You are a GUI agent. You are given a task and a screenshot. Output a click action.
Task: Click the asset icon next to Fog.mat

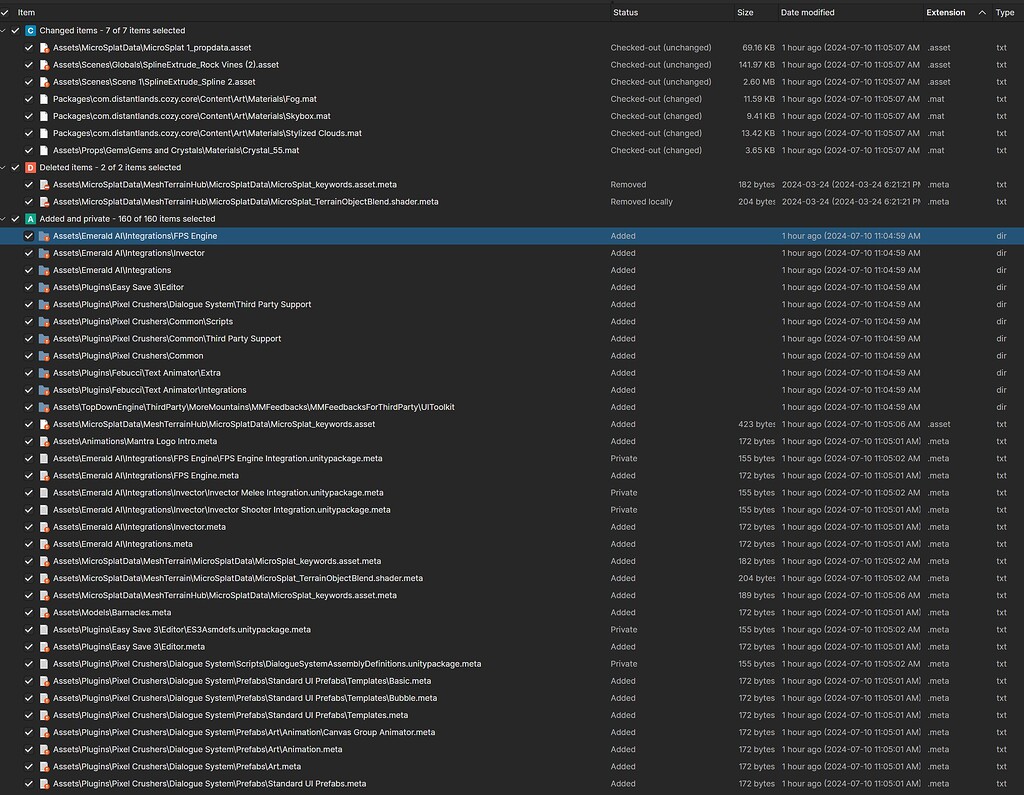[44, 98]
